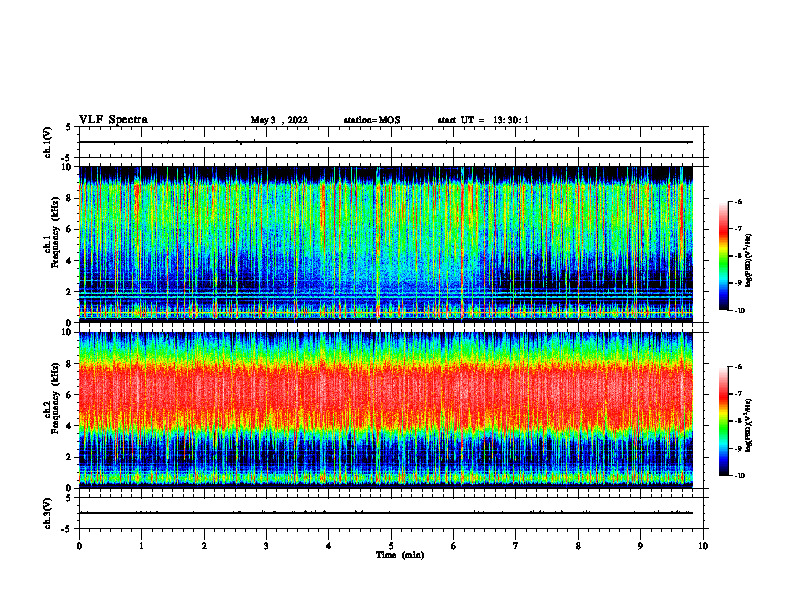Click the '-10' label on ch.1 color bar

[x=739, y=311]
